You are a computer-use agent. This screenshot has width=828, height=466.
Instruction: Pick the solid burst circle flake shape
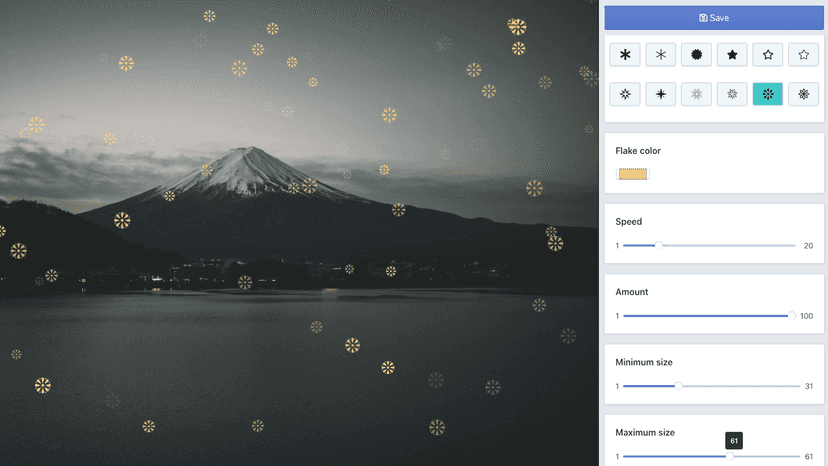pyautogui.click(x=697, y=54)
